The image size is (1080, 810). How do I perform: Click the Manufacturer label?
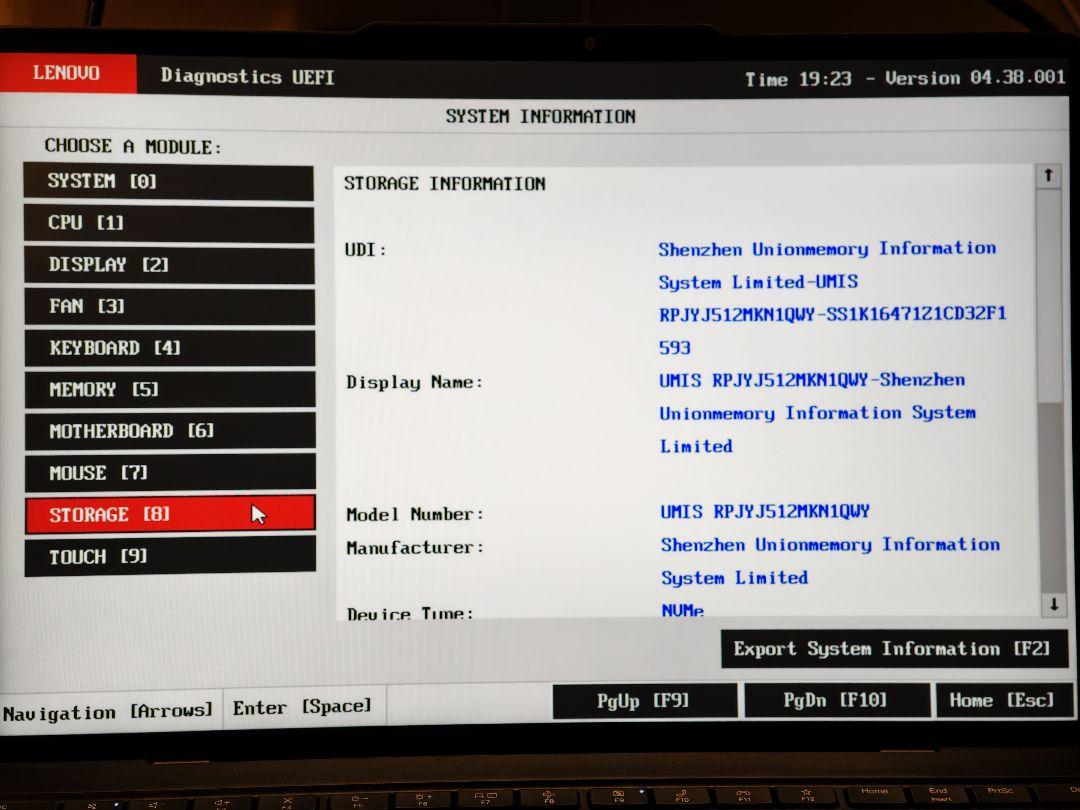coord(415,548)
